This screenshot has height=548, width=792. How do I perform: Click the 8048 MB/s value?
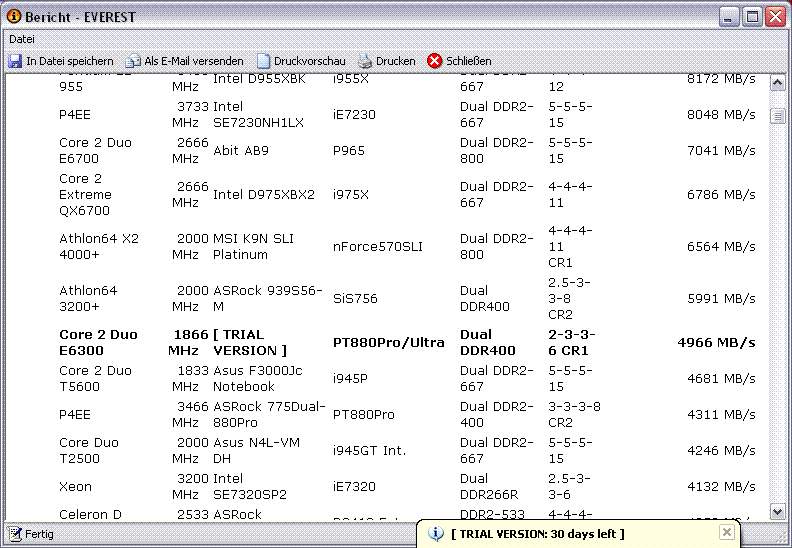(x=721, y=114)
